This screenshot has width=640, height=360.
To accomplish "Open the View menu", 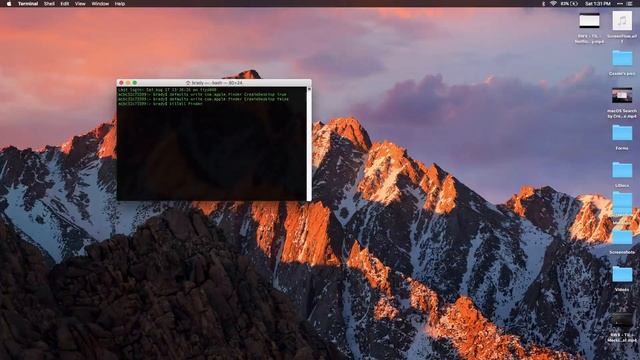I will click(x=80, y=4).
